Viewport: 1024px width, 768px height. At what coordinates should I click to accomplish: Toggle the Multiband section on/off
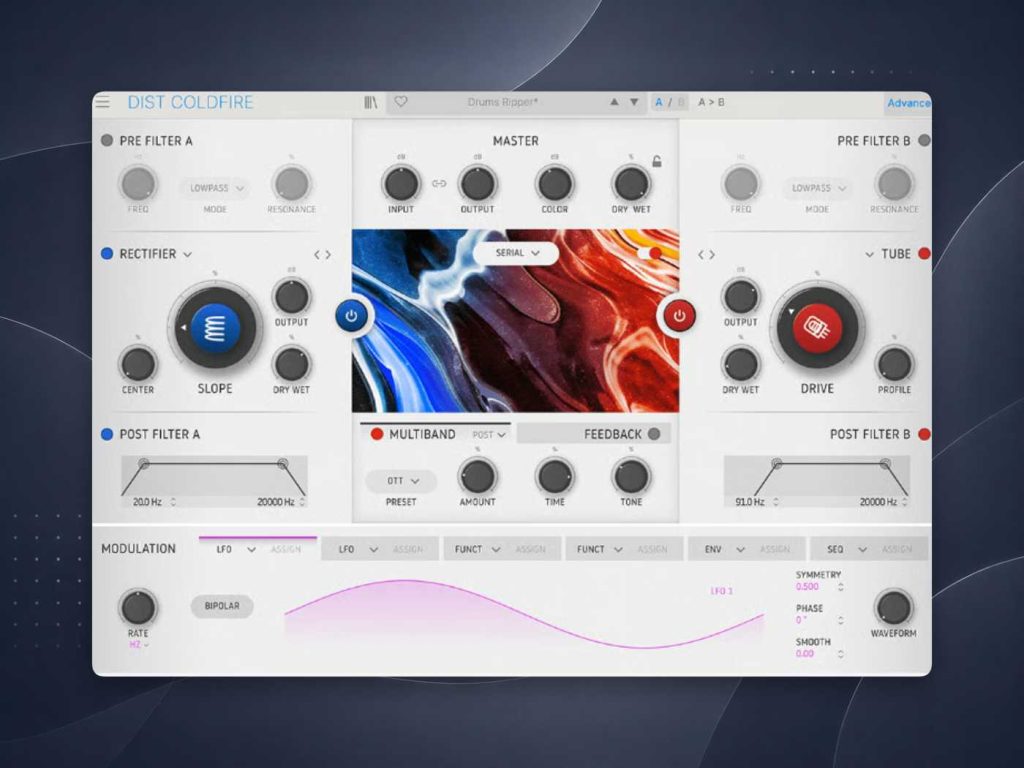[377, 434]
